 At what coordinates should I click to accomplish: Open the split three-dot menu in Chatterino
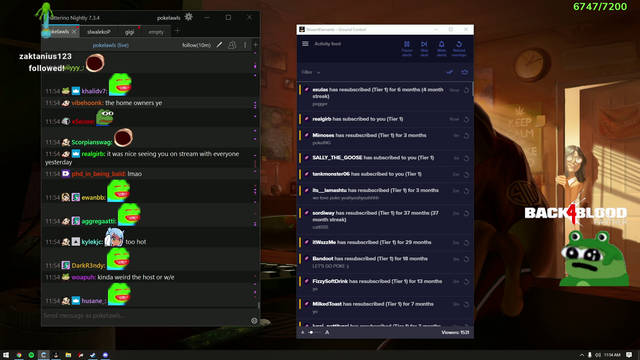coord(245,45)
